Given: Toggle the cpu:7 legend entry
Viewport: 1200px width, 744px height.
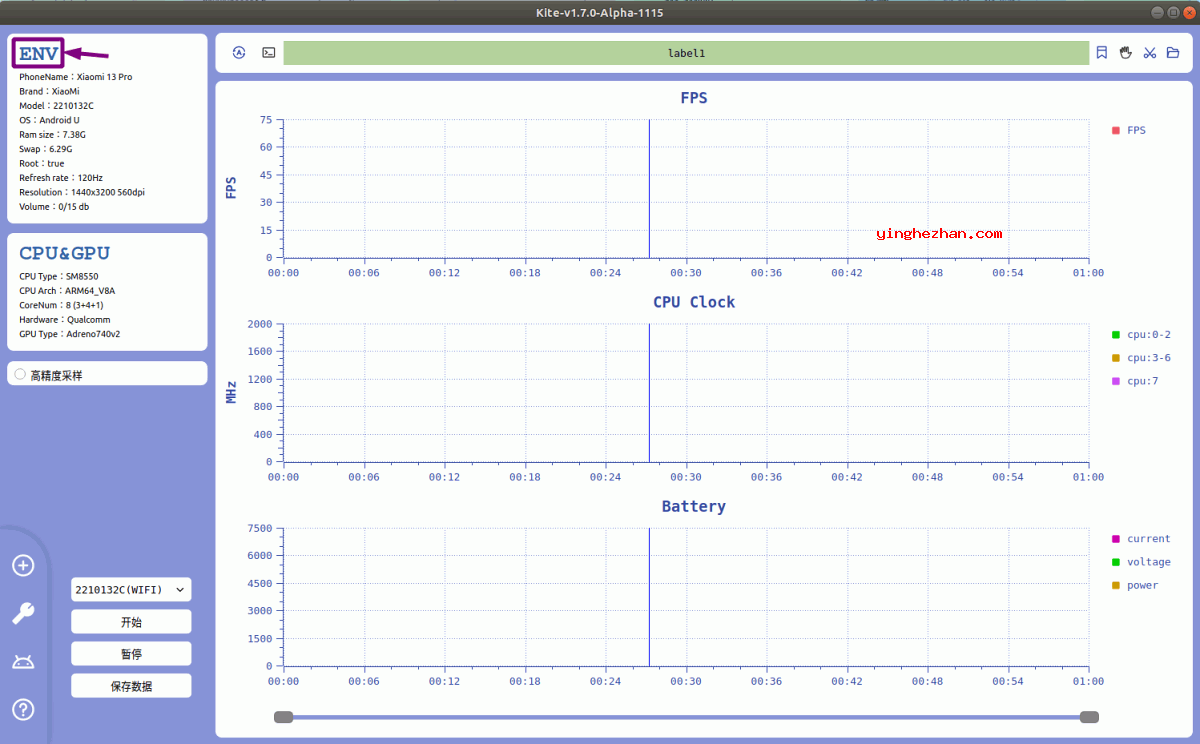Looking at the screenshot, I should pos(1135,381).
